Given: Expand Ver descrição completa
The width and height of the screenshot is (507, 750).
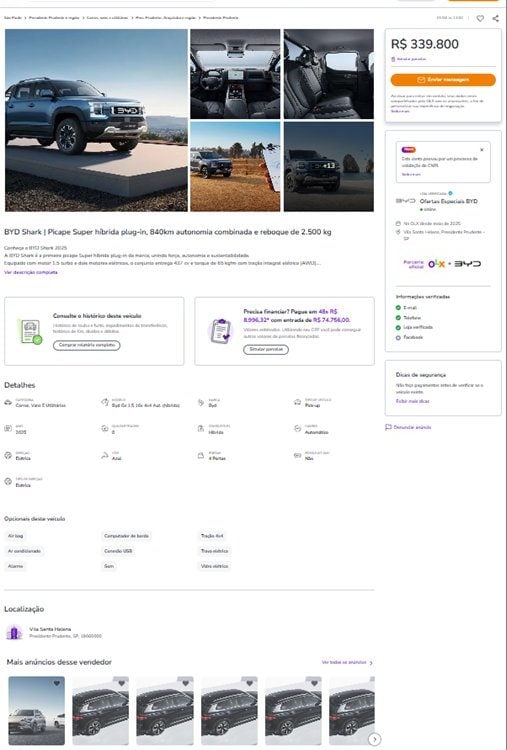Looking at the screenshot, I should pyautogui.click(x=31, y=272).
